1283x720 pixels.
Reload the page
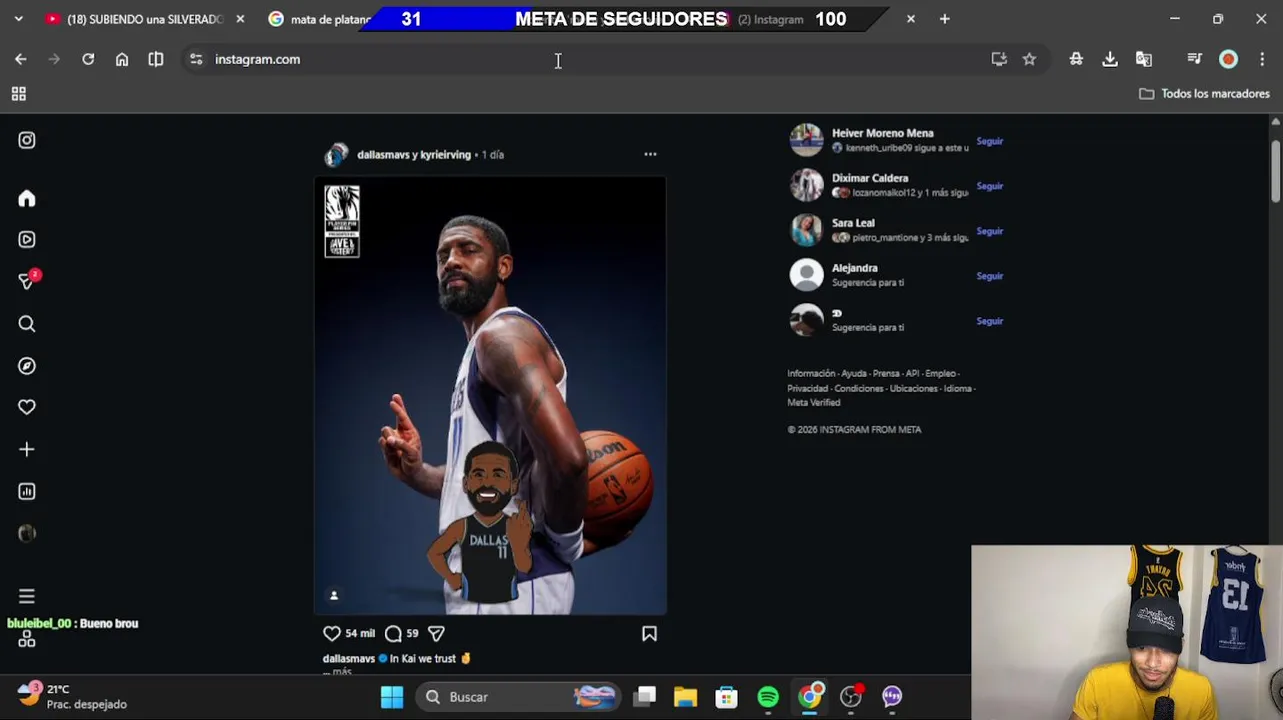tap(88, 59)
